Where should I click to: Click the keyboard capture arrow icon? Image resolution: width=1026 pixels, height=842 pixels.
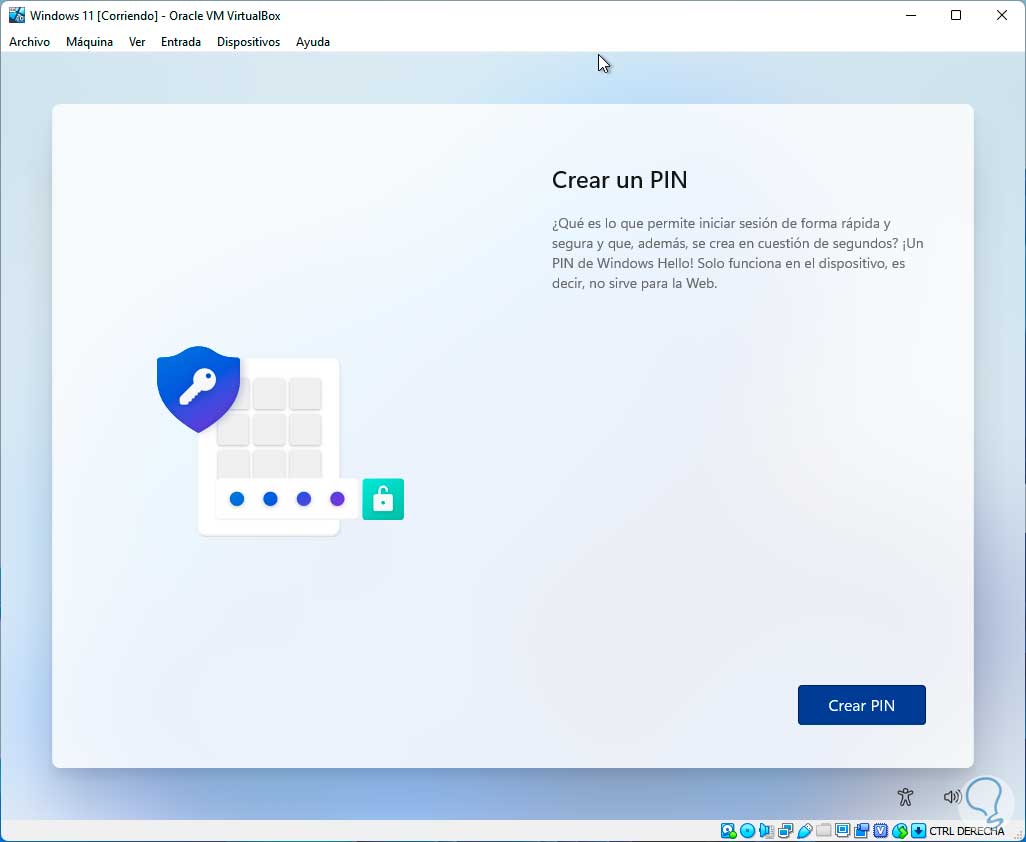918,831
